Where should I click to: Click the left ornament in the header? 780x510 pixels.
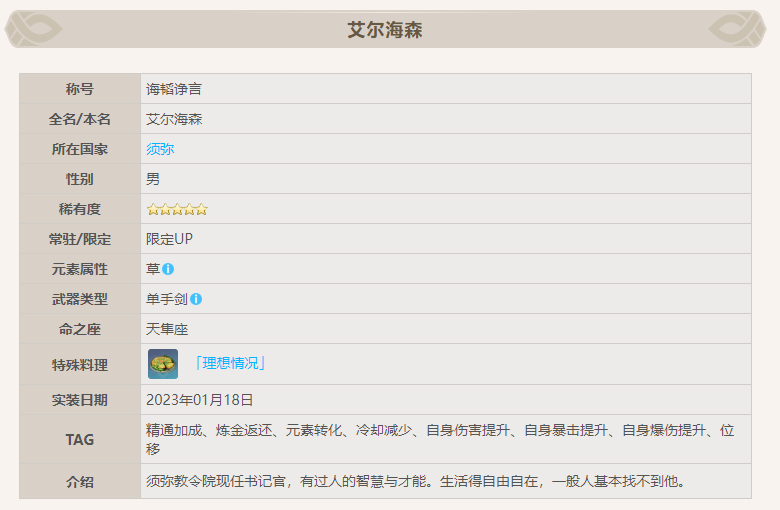[34, 29]
